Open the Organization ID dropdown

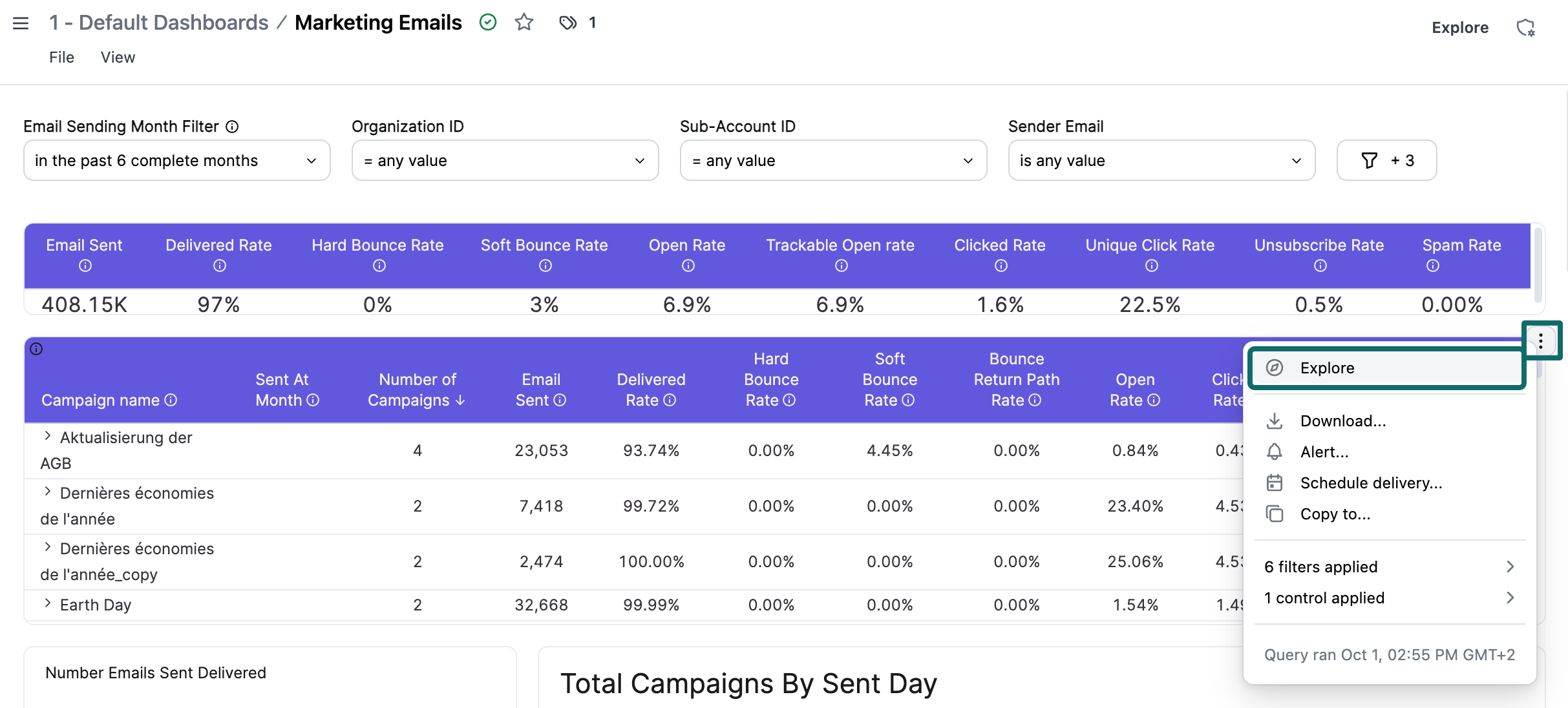click(504, 160)
